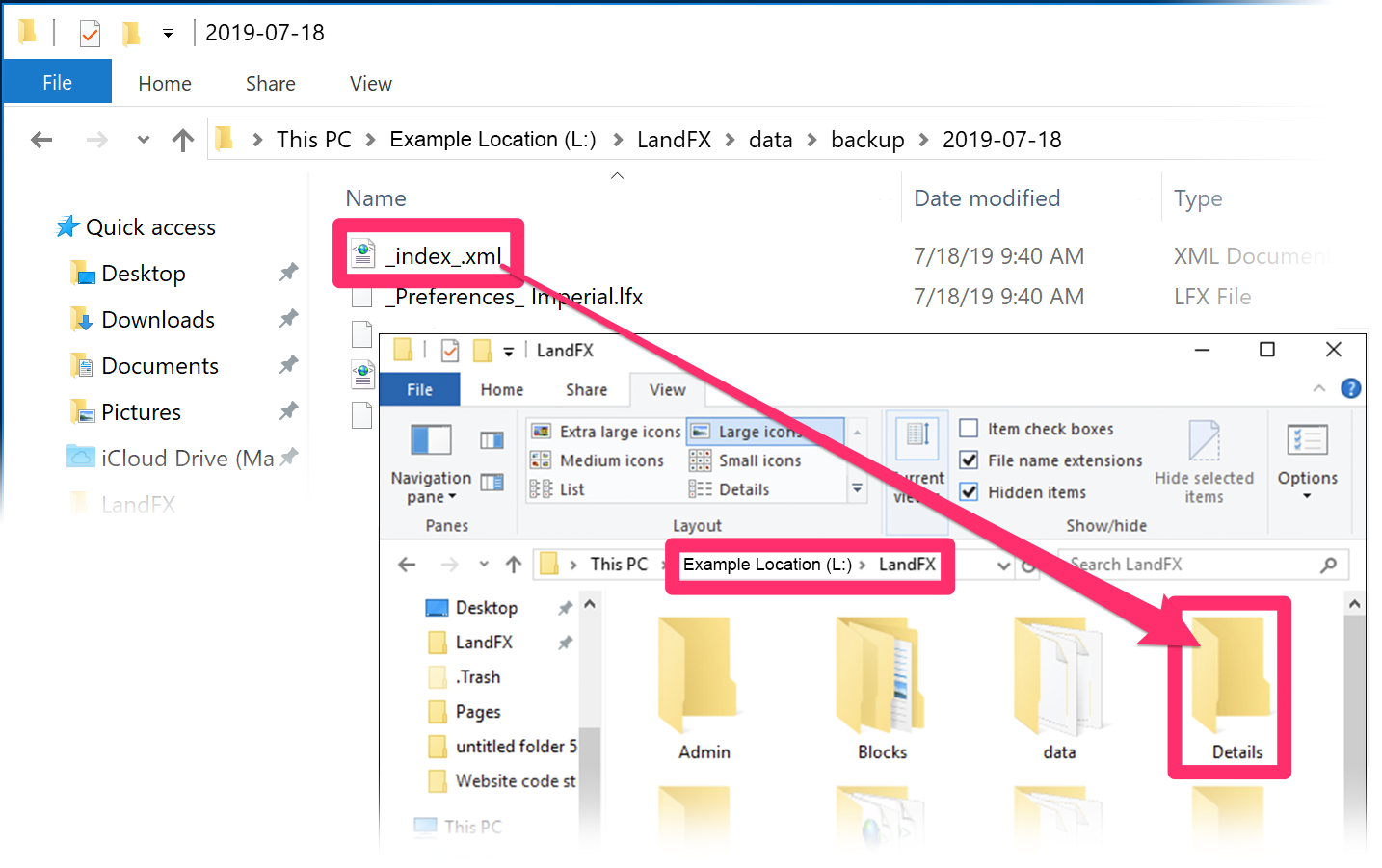Toggle the Preview pane icon
The width and height of the screenshot is (1382, 868).
[x=492, y=440]
